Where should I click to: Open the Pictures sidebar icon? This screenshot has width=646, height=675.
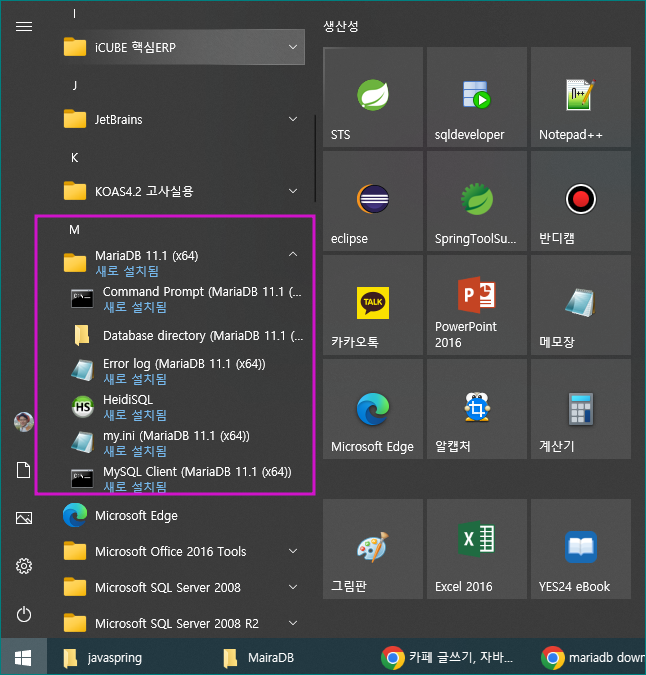tap(24, 518)
